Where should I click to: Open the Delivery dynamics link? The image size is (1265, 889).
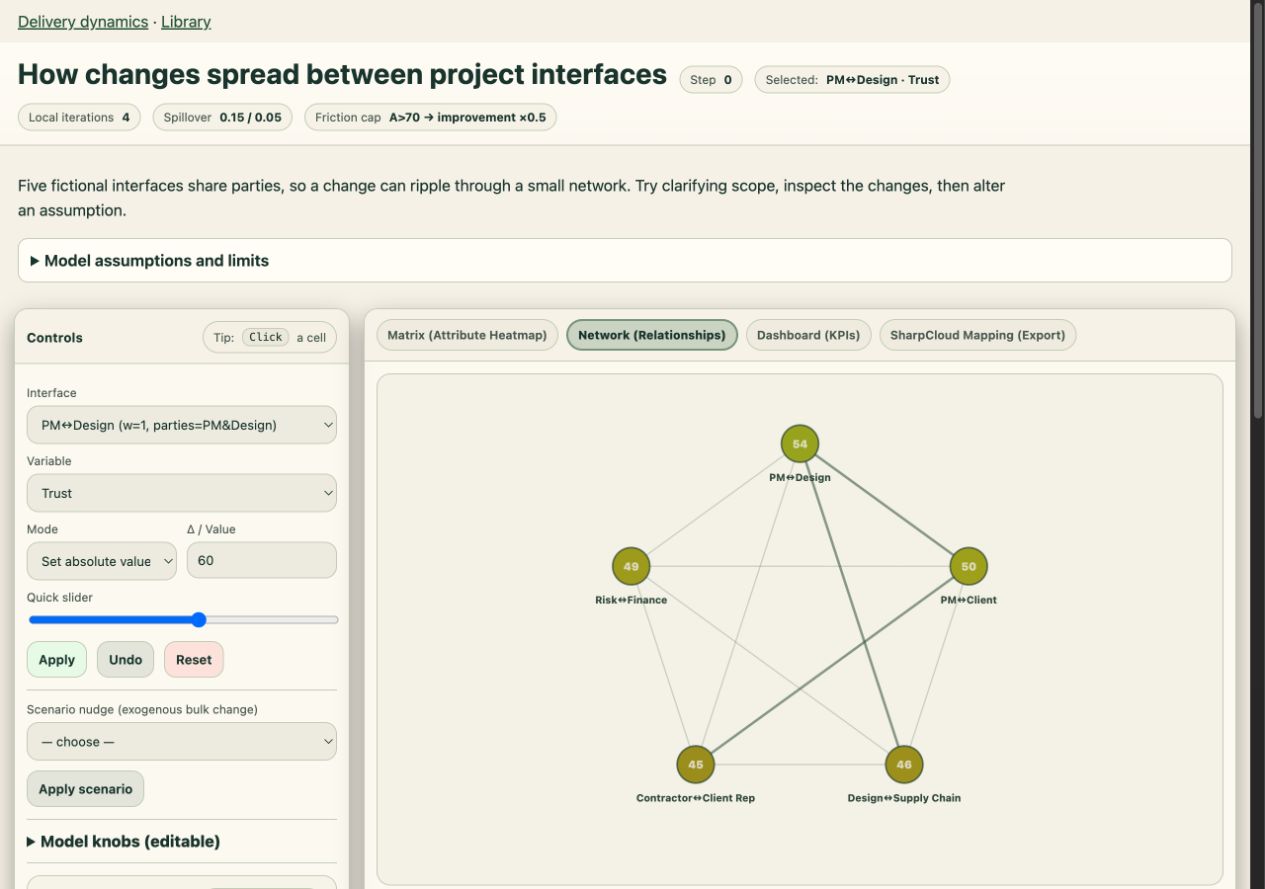[83, 21]
